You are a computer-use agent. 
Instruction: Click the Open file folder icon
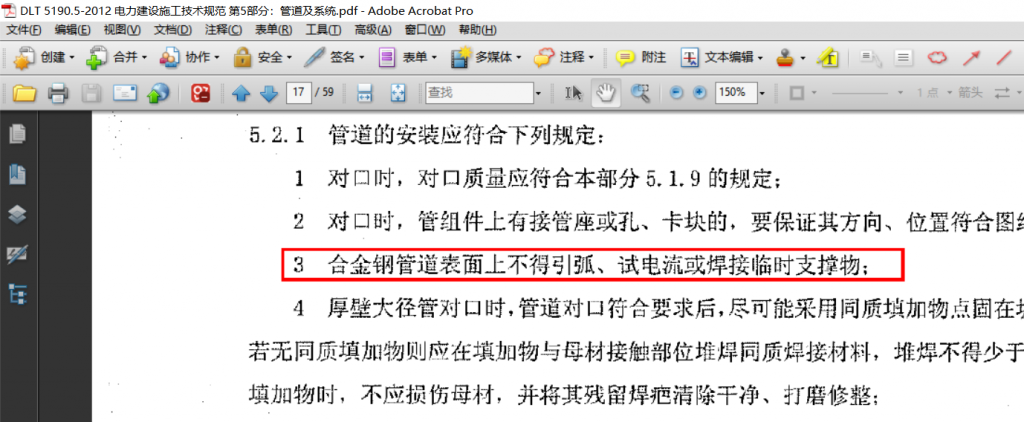24,93
